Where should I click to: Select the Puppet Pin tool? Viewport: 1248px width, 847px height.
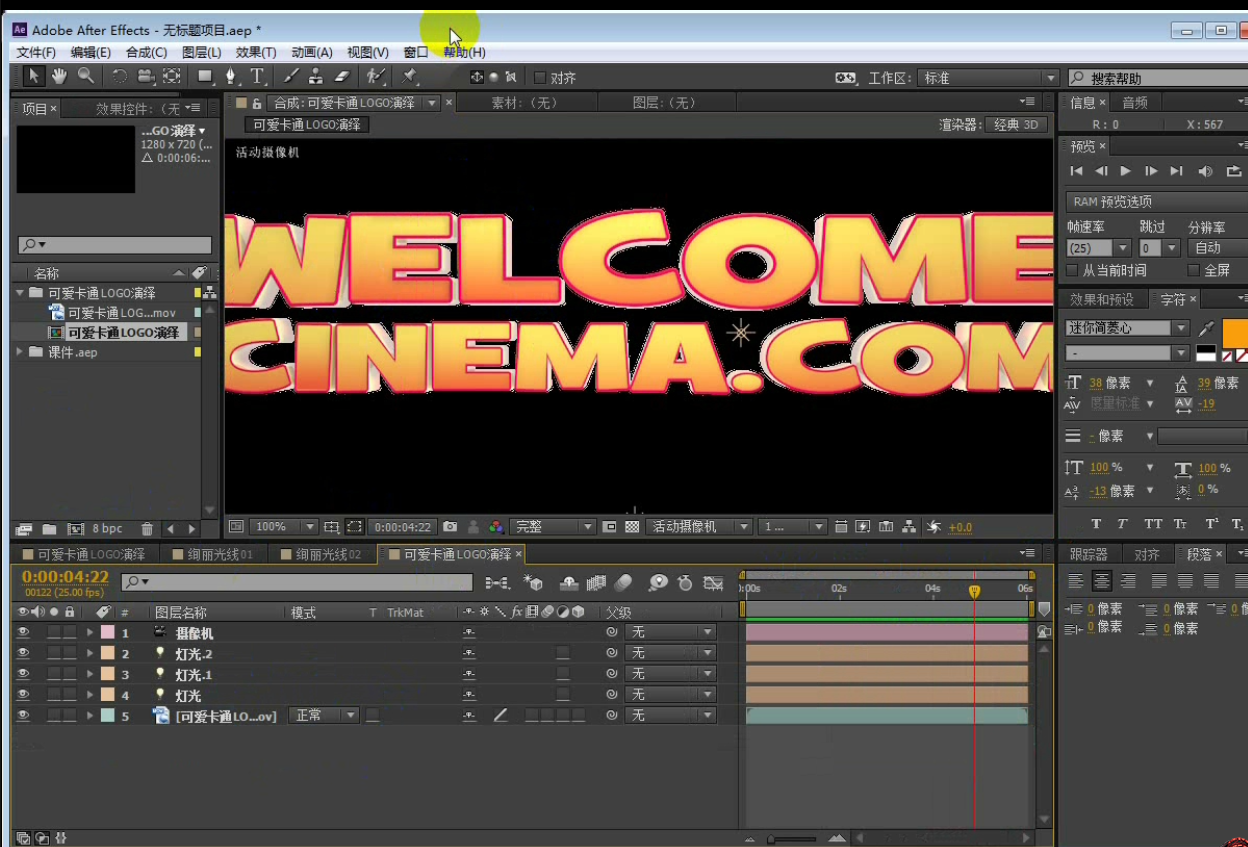tap(410, 76)
